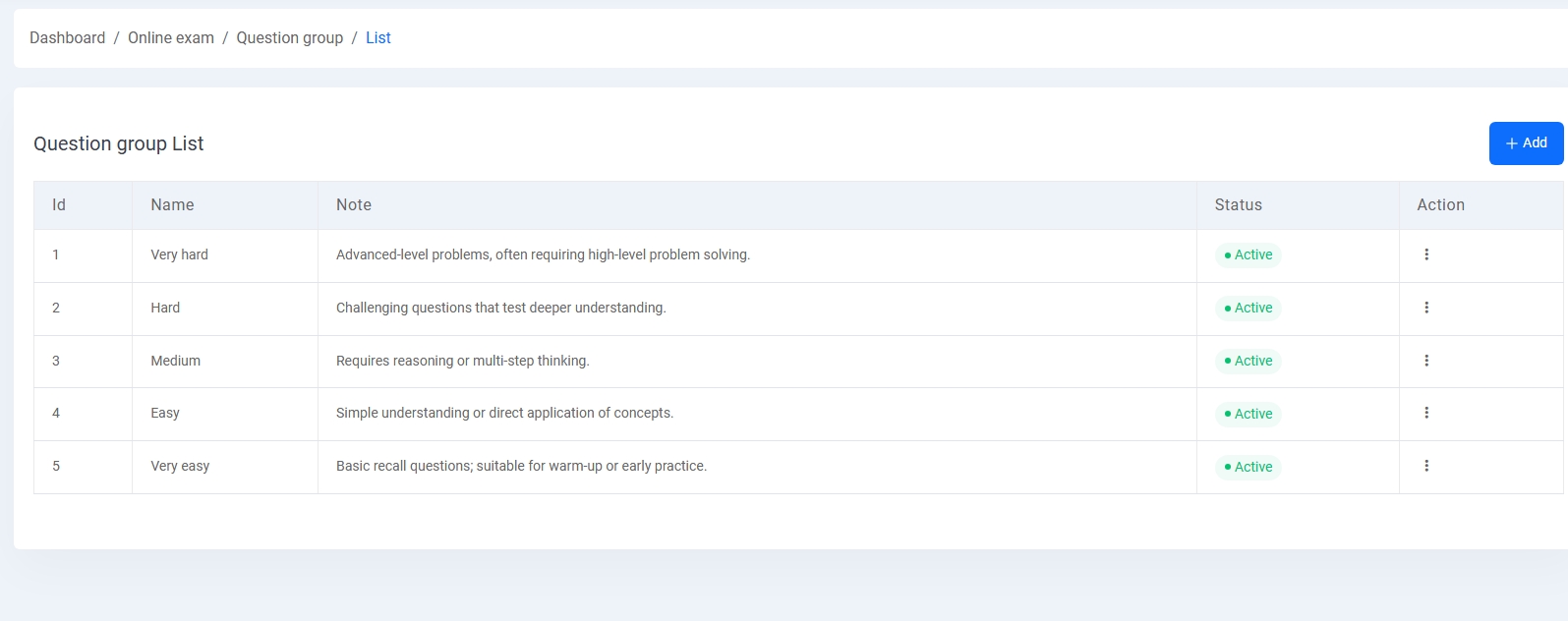The image size is (1568, 621).
Task: Click the Name column header
Action: [172, 205]
